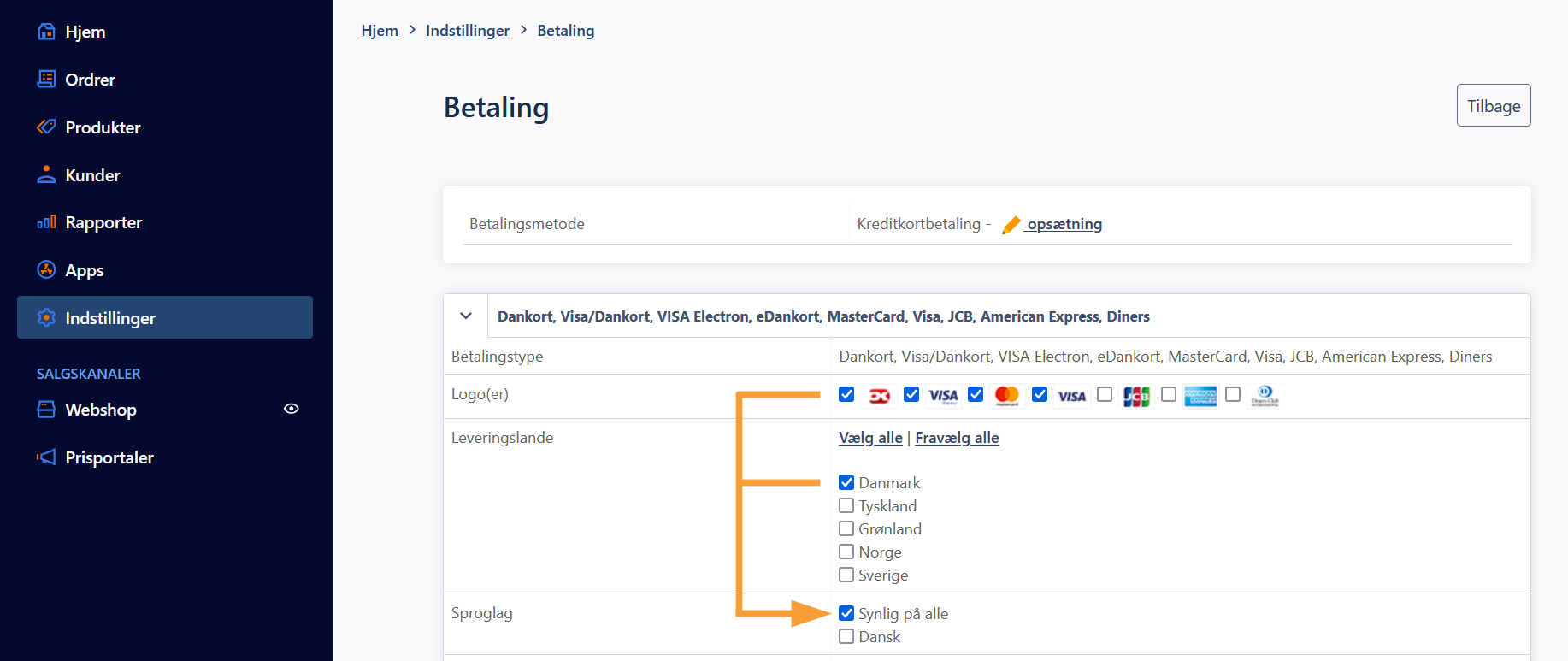The width and height of the screenshot is (1568, 661).
Task: Enable the JCB logo checkbox
Action: 1105,394
